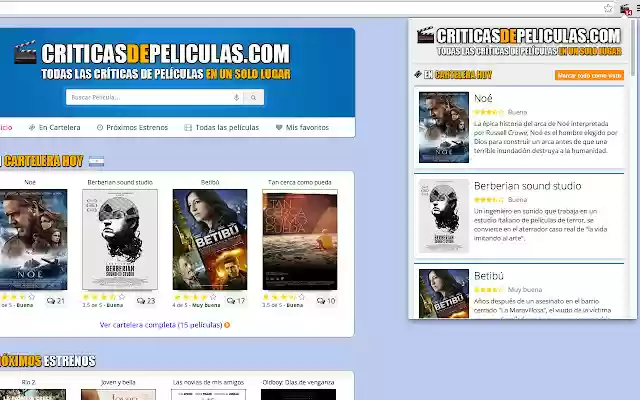Click Noé poster thumbnail in popup
Image resolution: width=640 pixels, height=400 pixels.
[x=444, y=127]
